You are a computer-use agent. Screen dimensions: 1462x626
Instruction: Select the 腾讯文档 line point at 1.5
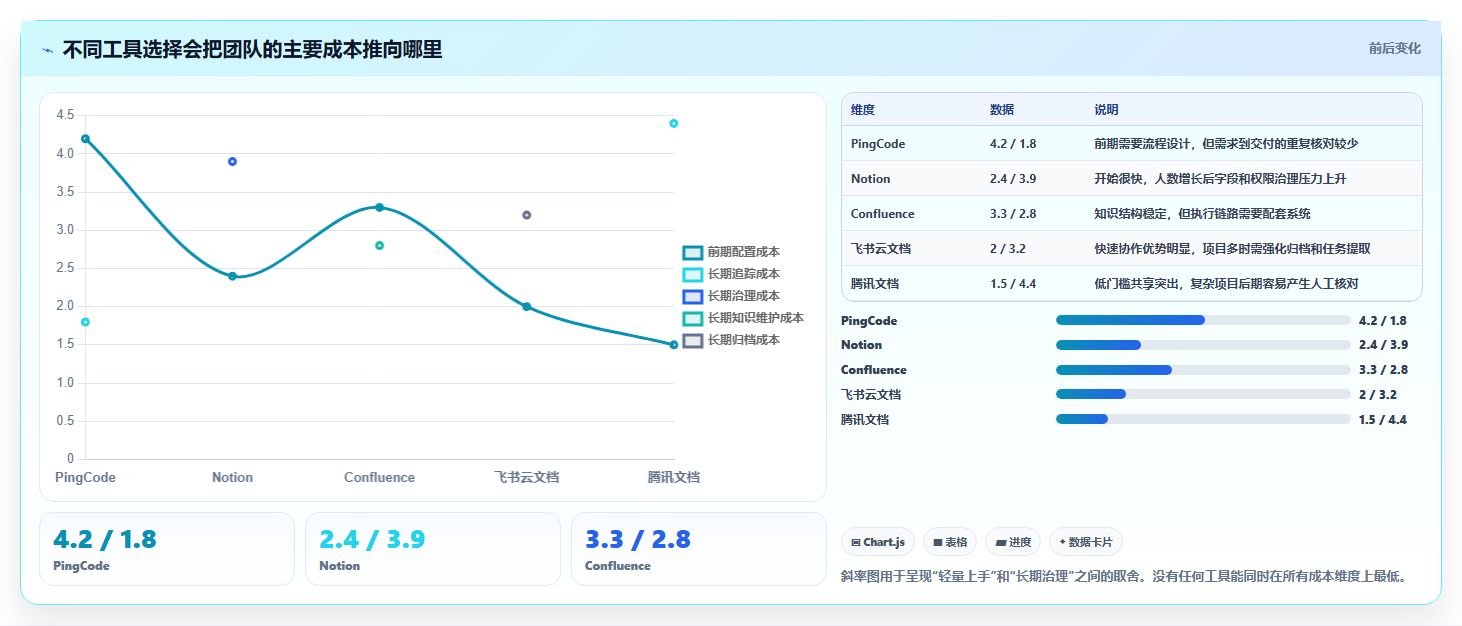(x=673, y=345)
